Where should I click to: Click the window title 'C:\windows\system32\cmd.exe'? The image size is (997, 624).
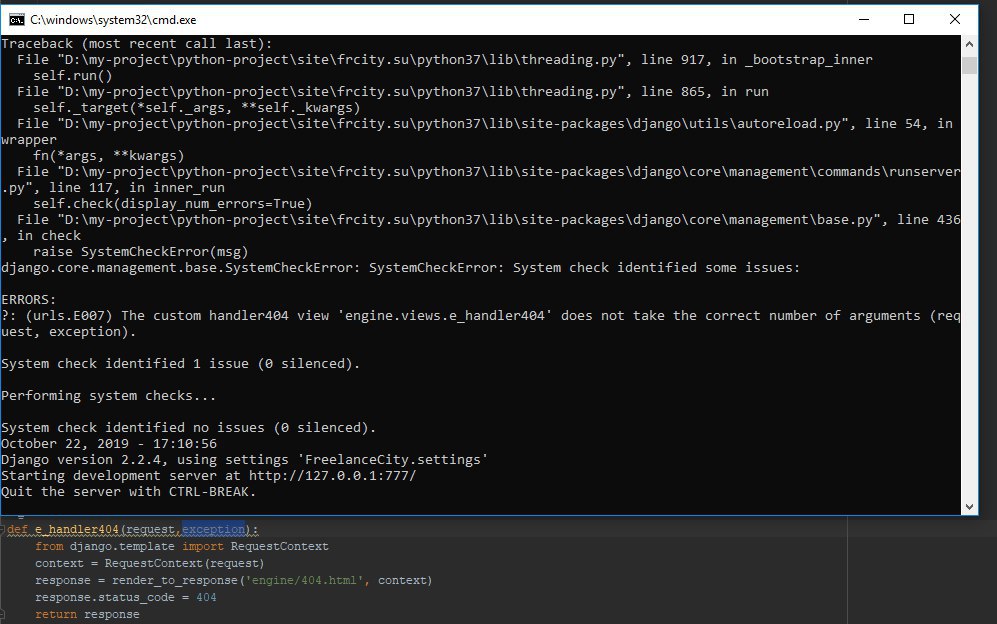pyautogui.click(x=113, y=20)
